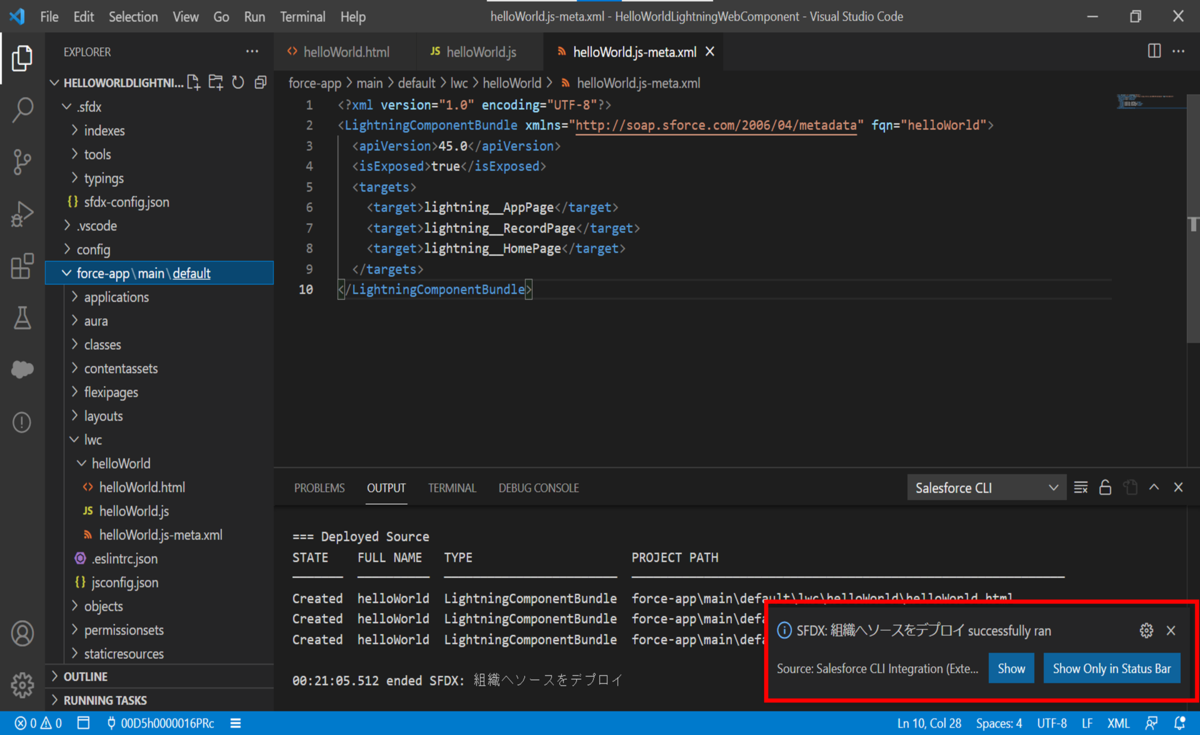This screenshot has width=1200, height=735.
Task: Click Show Only in Status Bar button
Action: pos(1112,668)
